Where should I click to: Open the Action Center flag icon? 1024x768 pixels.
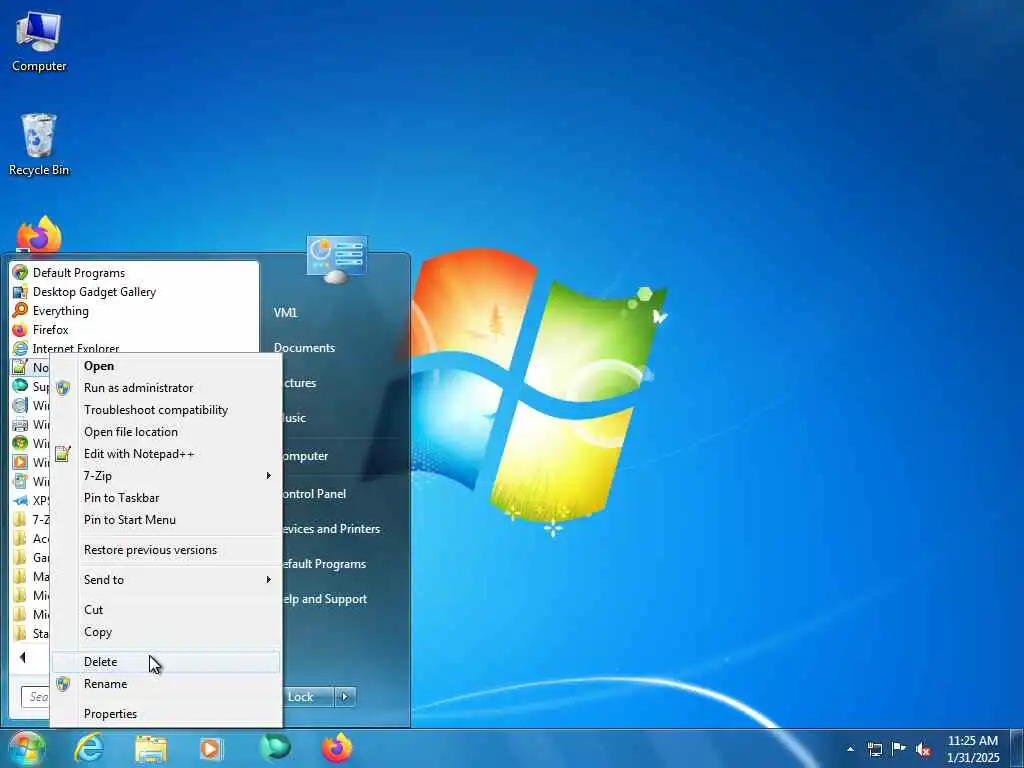click(899, 748)
